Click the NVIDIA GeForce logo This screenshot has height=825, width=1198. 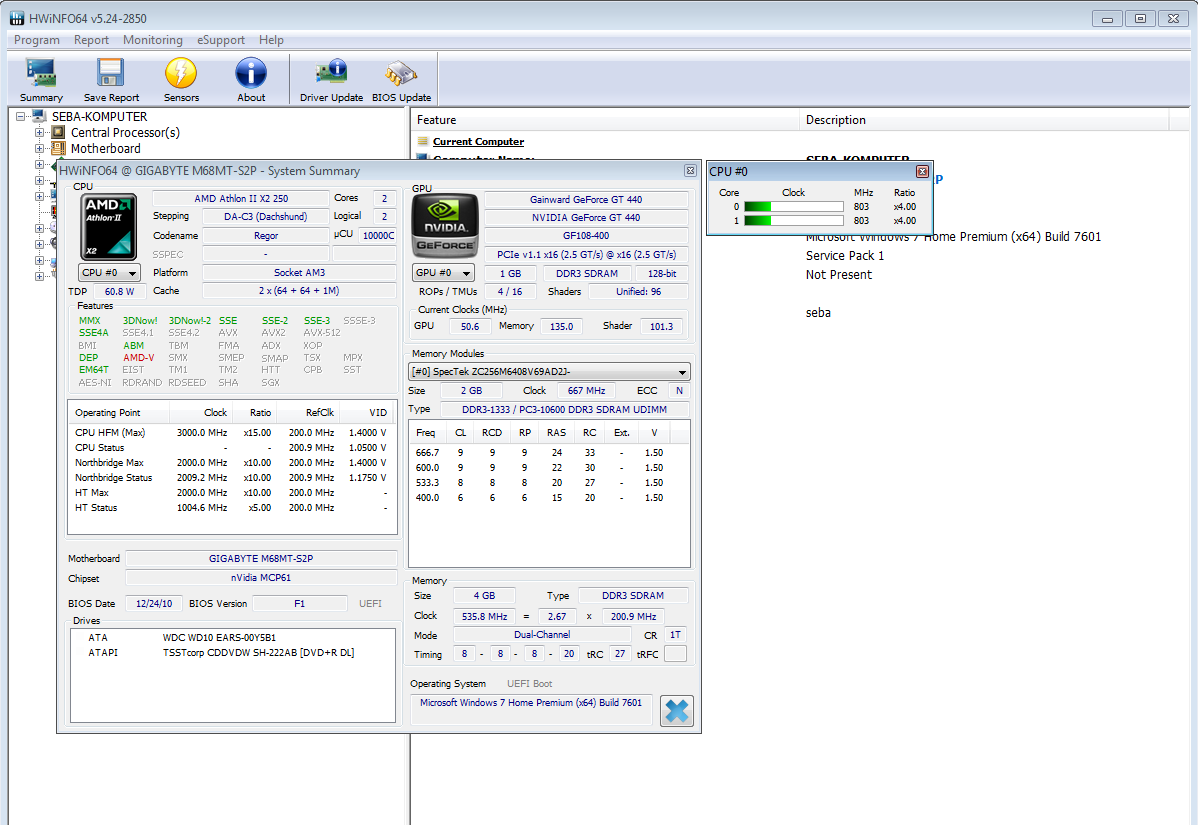[x=445, y=225]
